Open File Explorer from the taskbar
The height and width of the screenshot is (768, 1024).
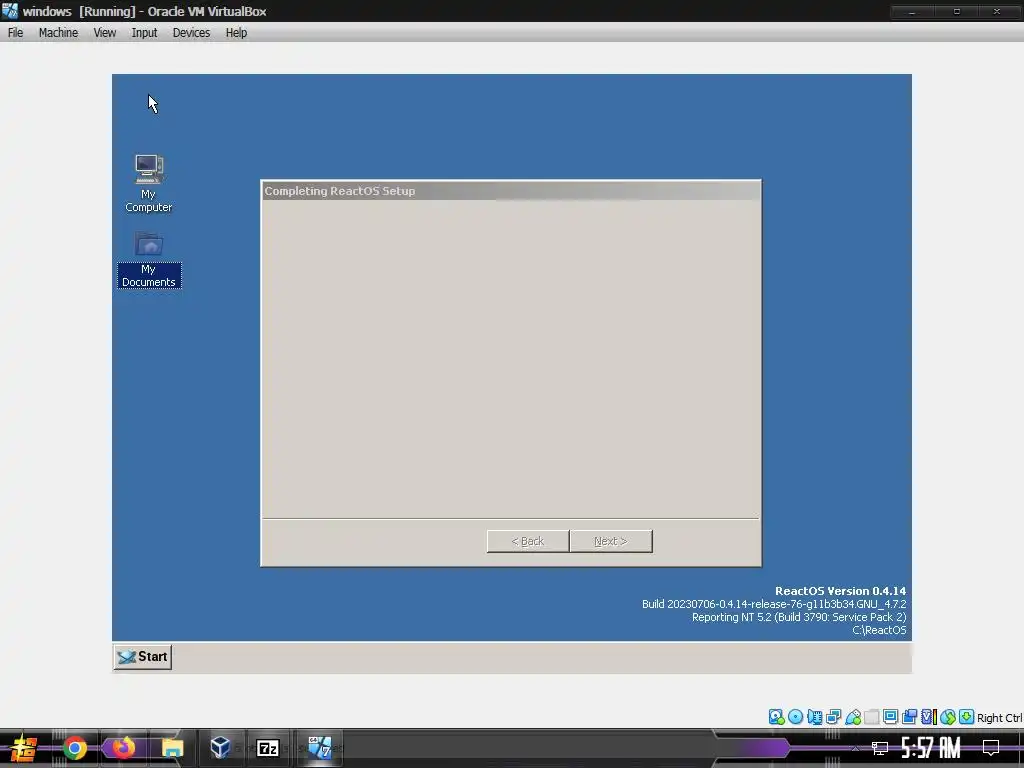(x=172, y=748)
